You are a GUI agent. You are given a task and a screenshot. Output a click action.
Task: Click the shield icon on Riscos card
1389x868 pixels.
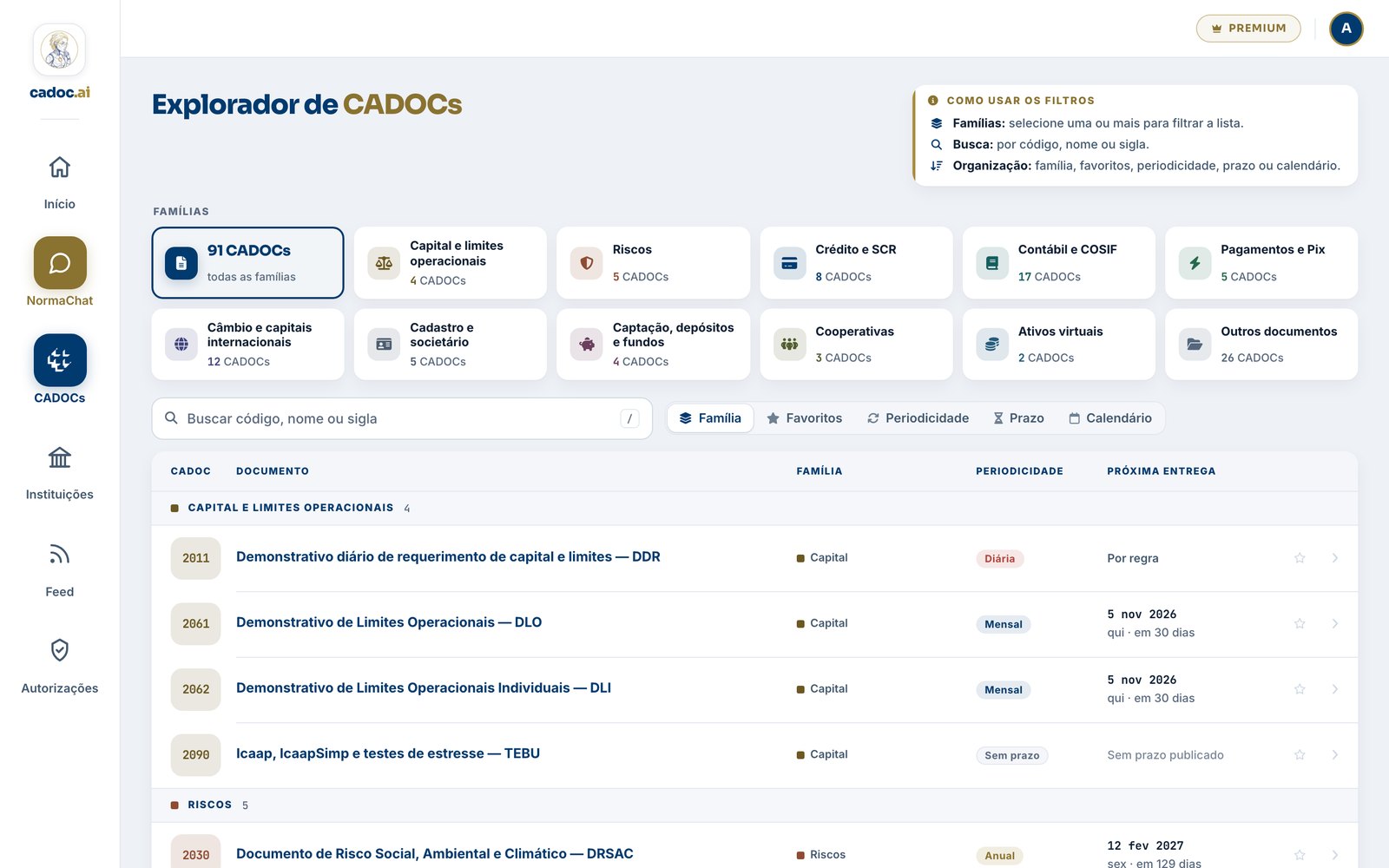coord(587,263)
